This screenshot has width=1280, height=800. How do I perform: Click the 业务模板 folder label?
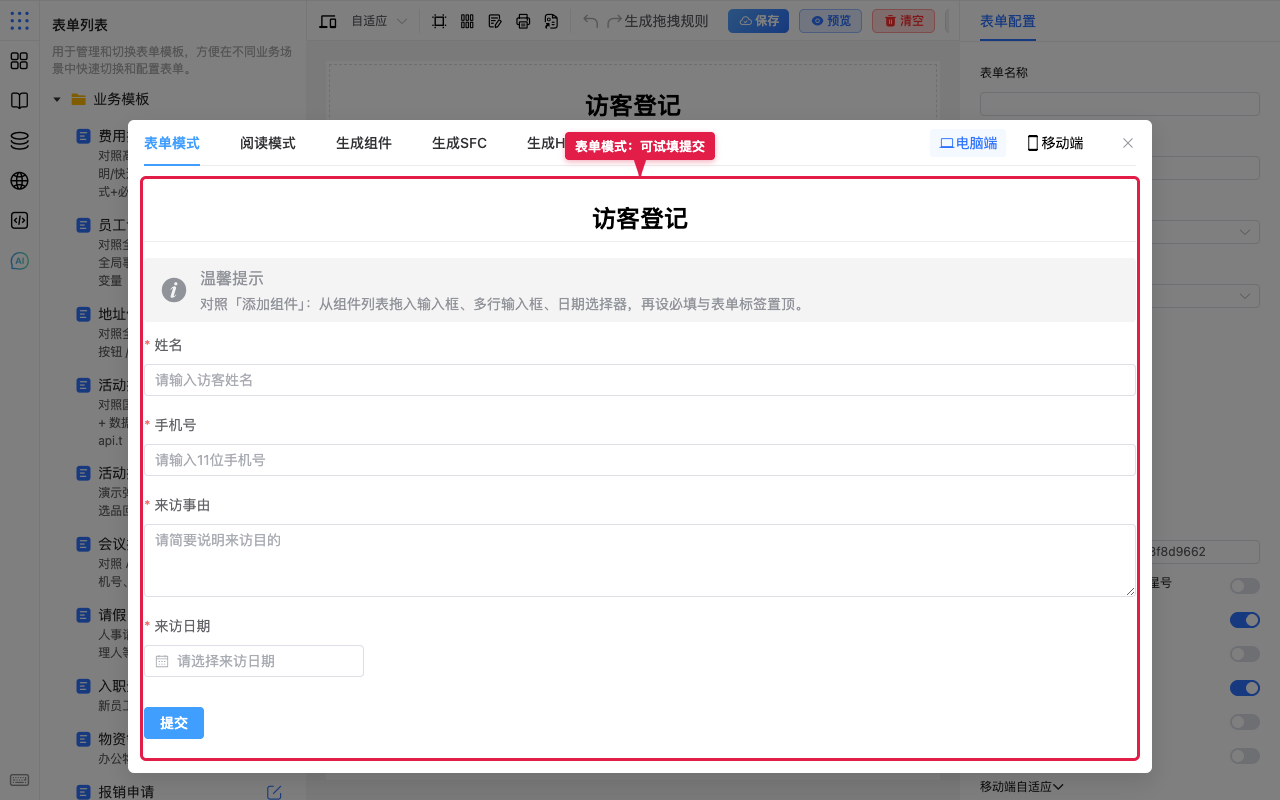pyautogui.click(x=122, y=99)
